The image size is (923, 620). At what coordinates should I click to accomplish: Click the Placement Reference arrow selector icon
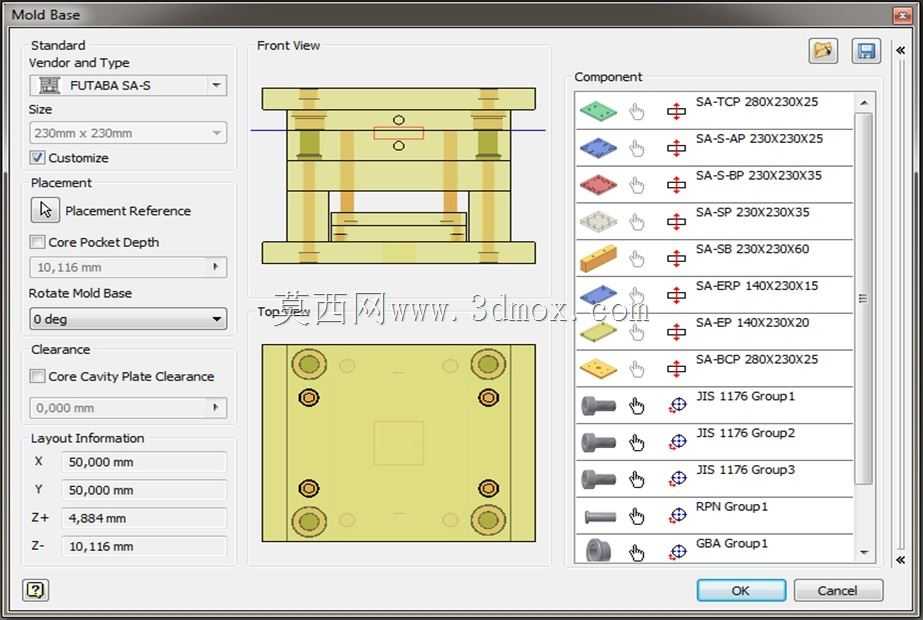tap(45, 210)
